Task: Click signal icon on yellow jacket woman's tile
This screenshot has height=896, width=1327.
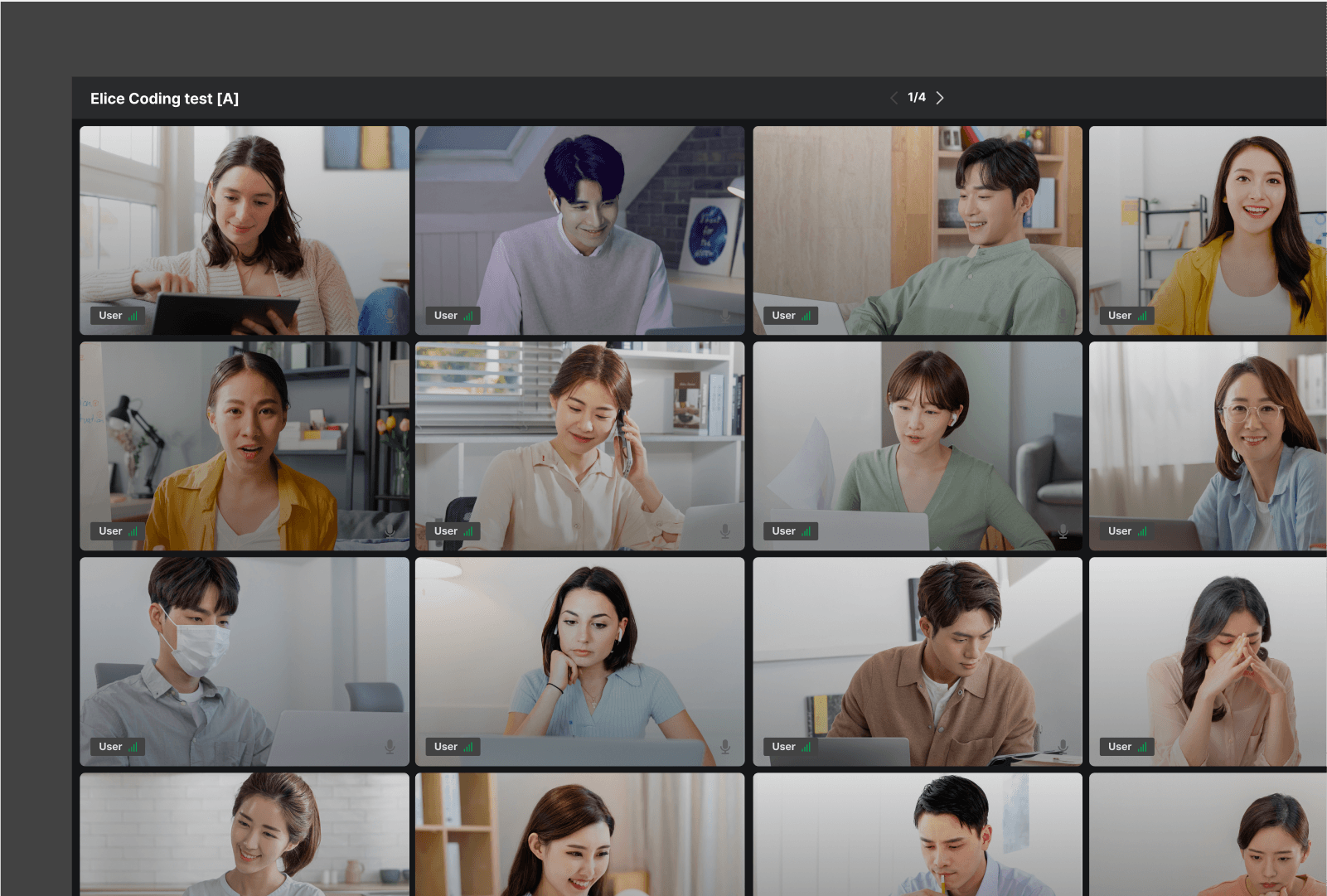Action: (x=1143, y=316)
